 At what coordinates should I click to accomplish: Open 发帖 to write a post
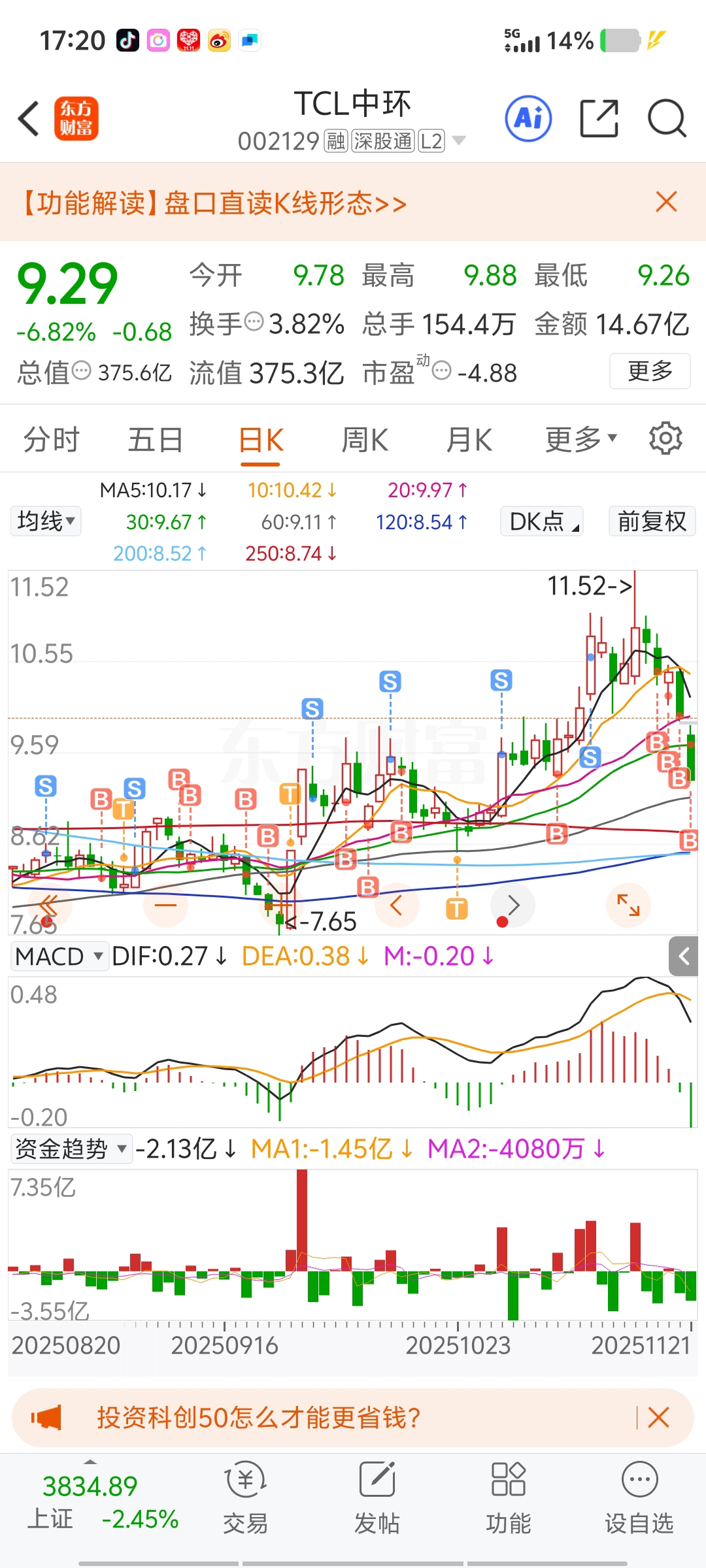coord(377,1498)
